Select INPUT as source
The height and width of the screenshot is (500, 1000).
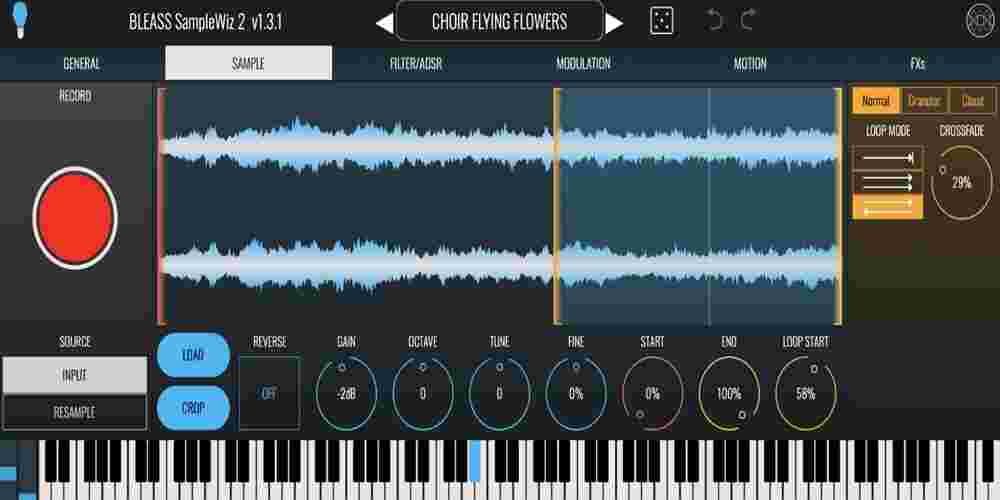(75, 376)
